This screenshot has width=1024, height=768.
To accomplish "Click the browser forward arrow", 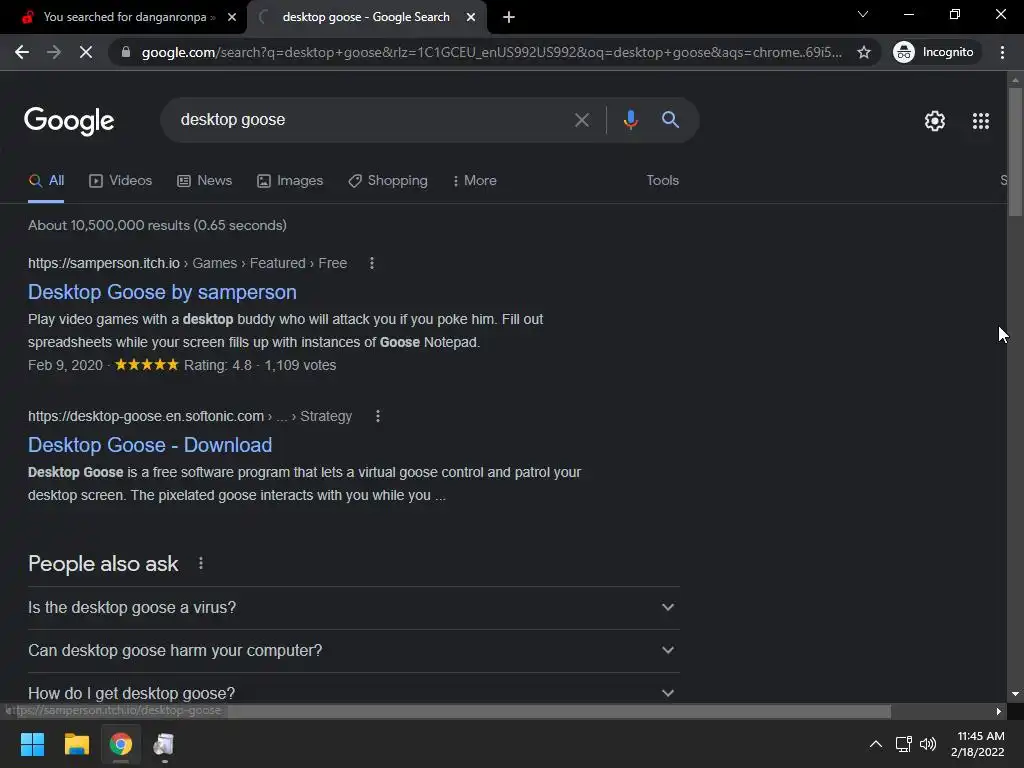I will click(54, 52).
